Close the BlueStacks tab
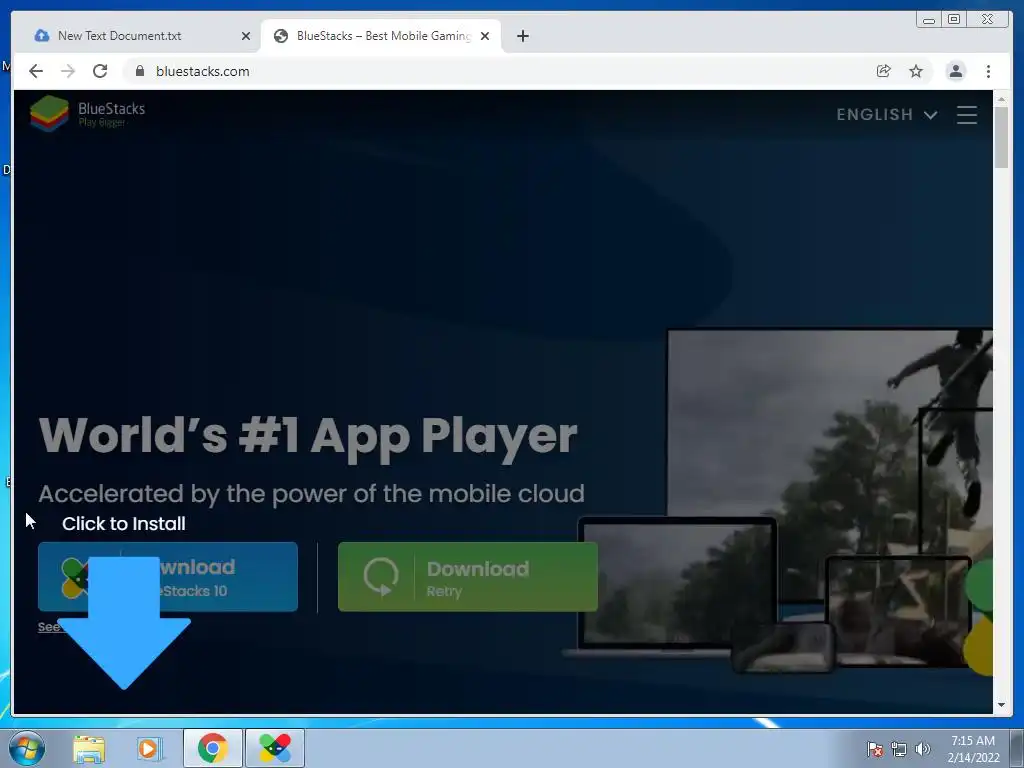Viewport: 1024px width, 768px height. click(485, 36)
